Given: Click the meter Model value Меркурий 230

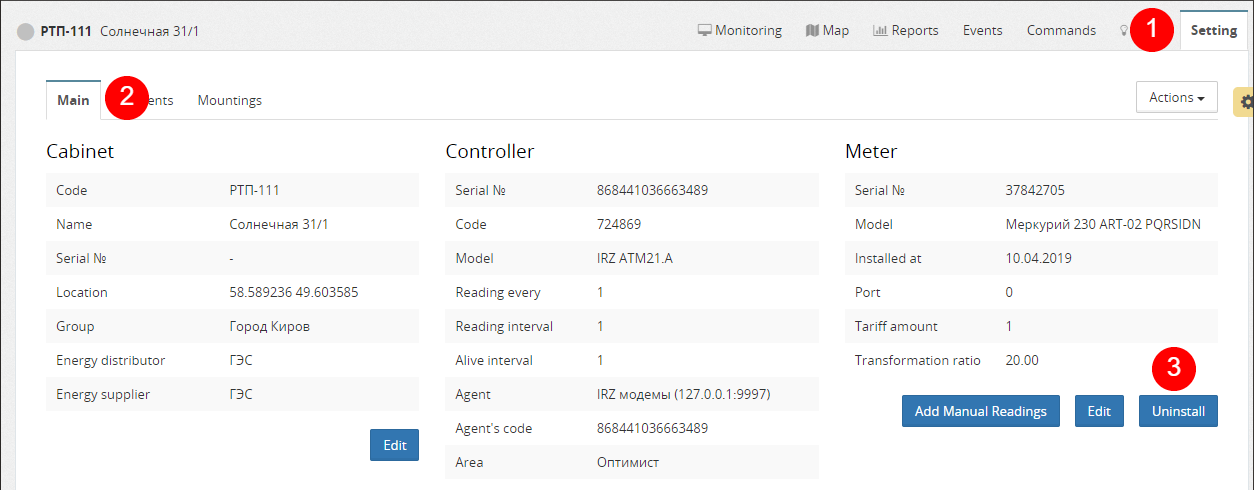Looking at the screenshot, I should point(1102,225).
